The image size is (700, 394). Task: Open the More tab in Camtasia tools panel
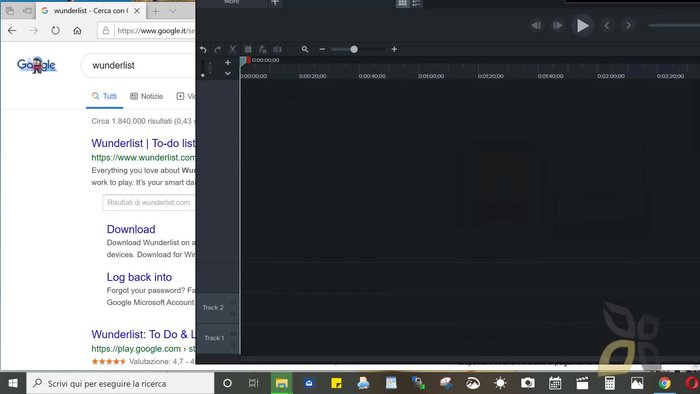coord(232,2)
